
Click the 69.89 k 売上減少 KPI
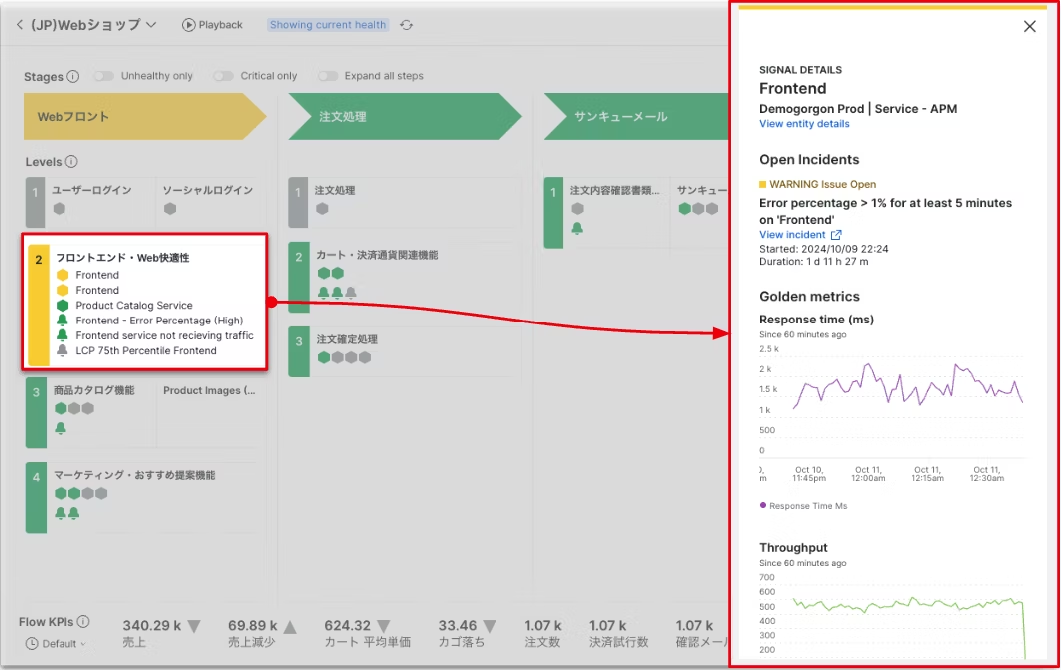pyautogui.click(x=263, y=633)
